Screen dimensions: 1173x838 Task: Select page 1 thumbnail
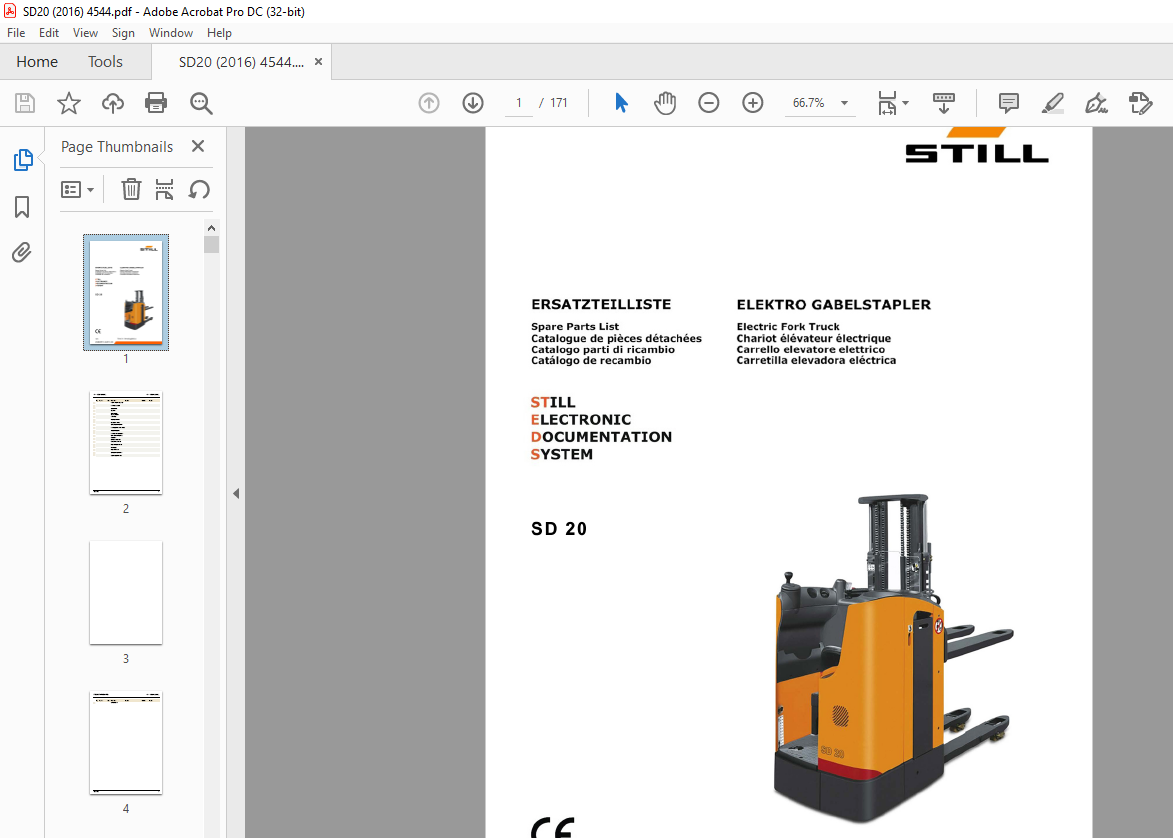click(126, 293)
